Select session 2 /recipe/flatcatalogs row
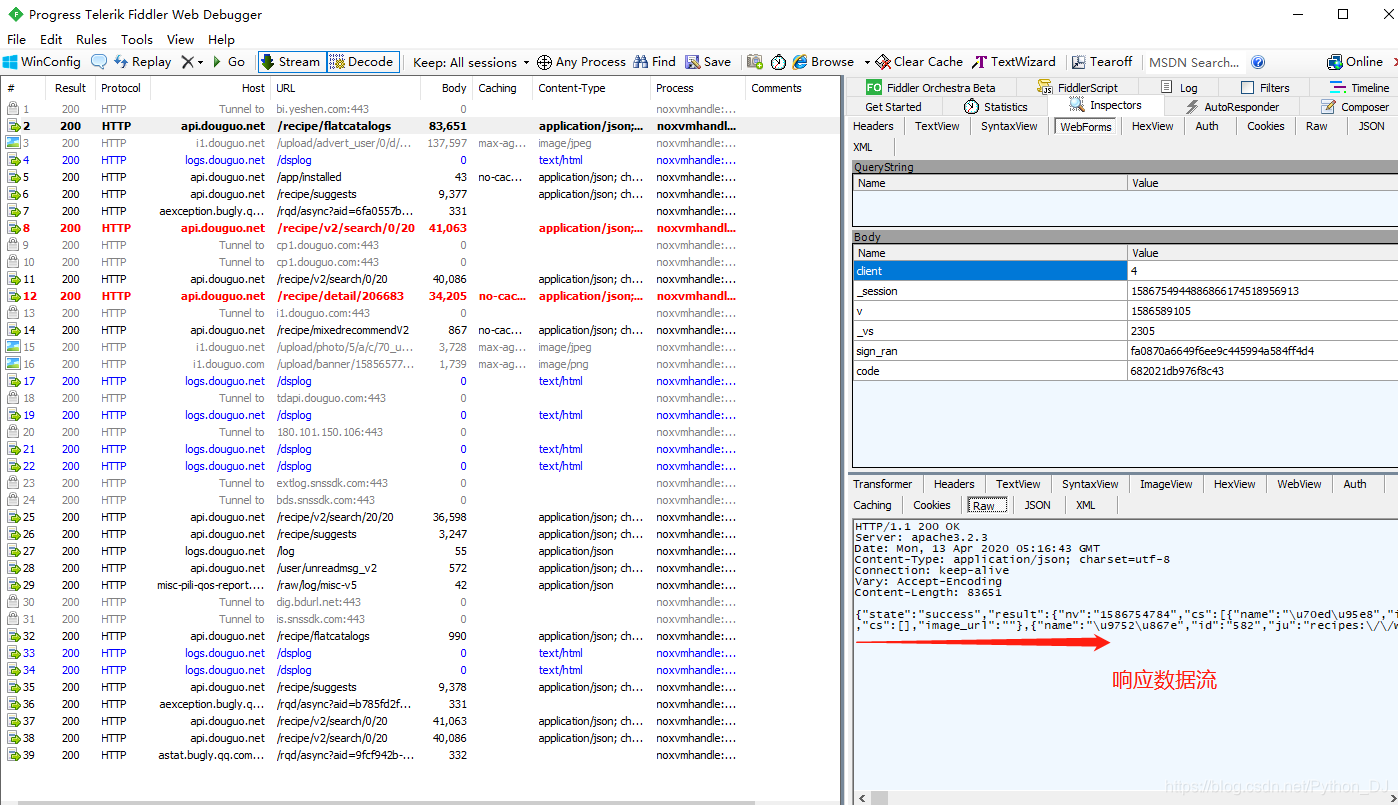Viewport: 1398px width, 805px height. coord(420,126)
